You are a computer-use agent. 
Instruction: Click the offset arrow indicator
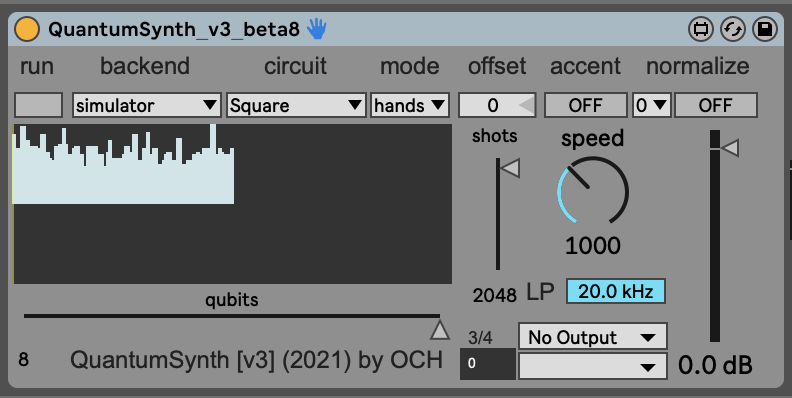pyautogui.click(x=526, y=106)
